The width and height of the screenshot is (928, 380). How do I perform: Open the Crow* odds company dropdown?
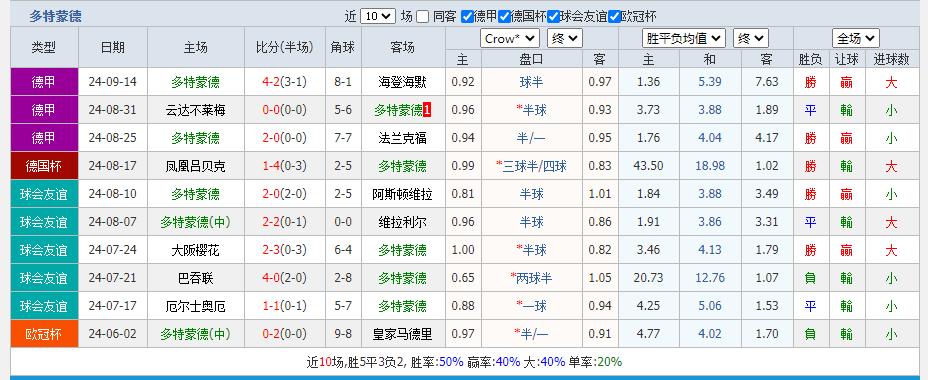[510, 38]
